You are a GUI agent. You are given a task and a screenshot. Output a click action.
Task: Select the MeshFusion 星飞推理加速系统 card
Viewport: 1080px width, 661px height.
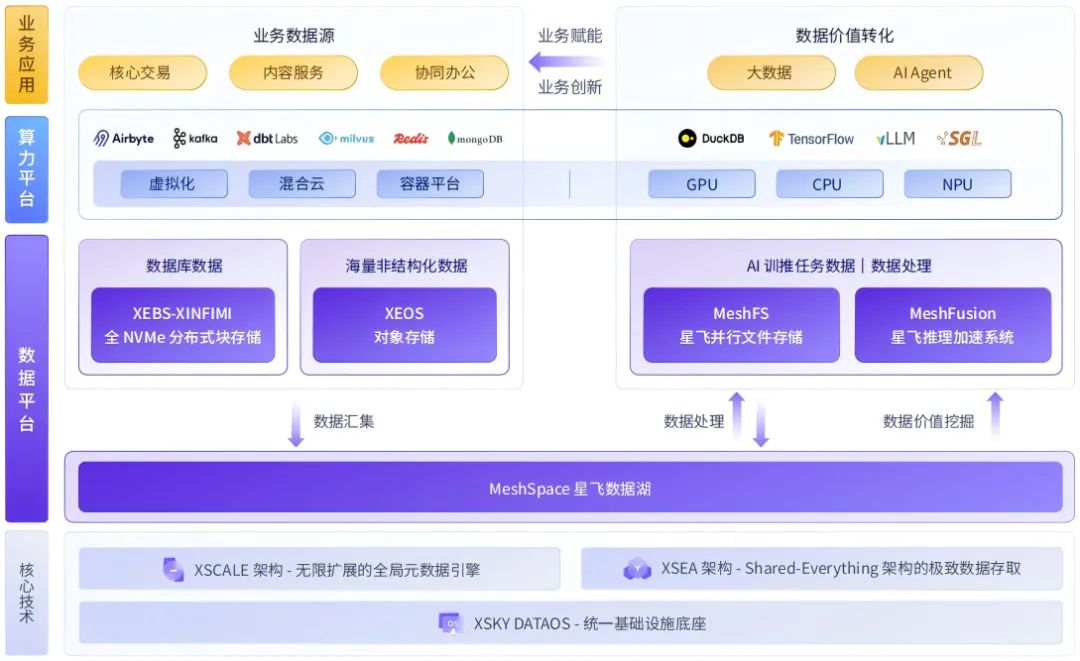point(953,325)
